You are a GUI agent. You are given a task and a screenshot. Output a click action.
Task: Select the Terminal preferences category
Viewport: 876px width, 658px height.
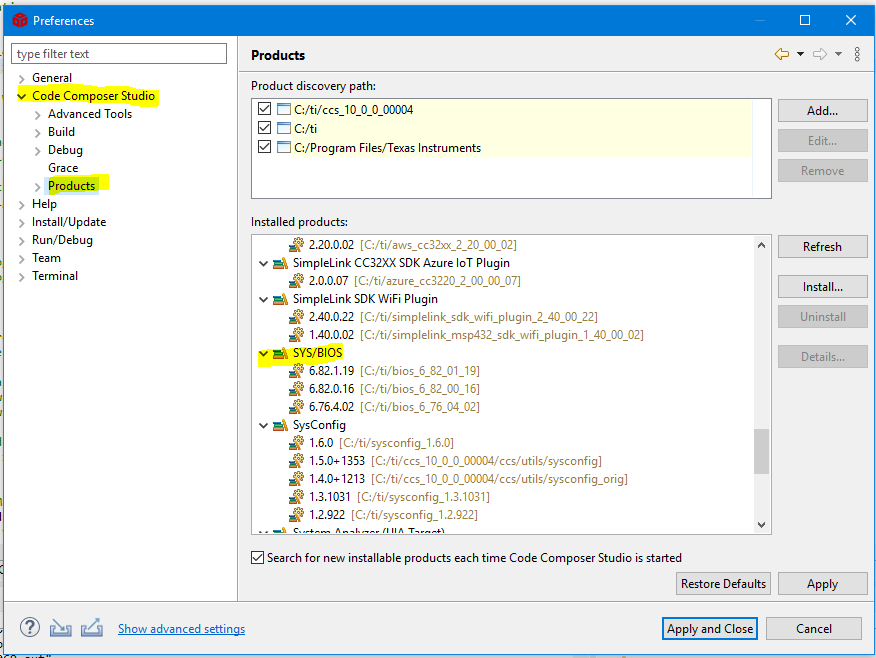(x=55, y=275)
